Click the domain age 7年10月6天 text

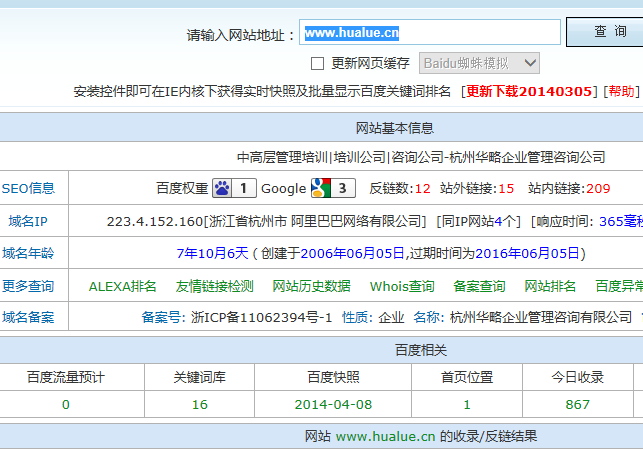pos(212,253)
